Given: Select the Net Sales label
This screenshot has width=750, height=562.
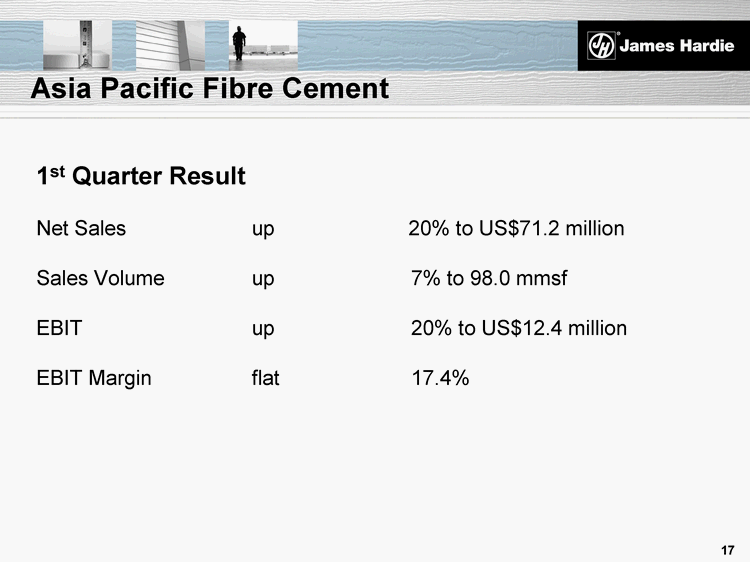Looking at the screenshot, I should [81, 228].
